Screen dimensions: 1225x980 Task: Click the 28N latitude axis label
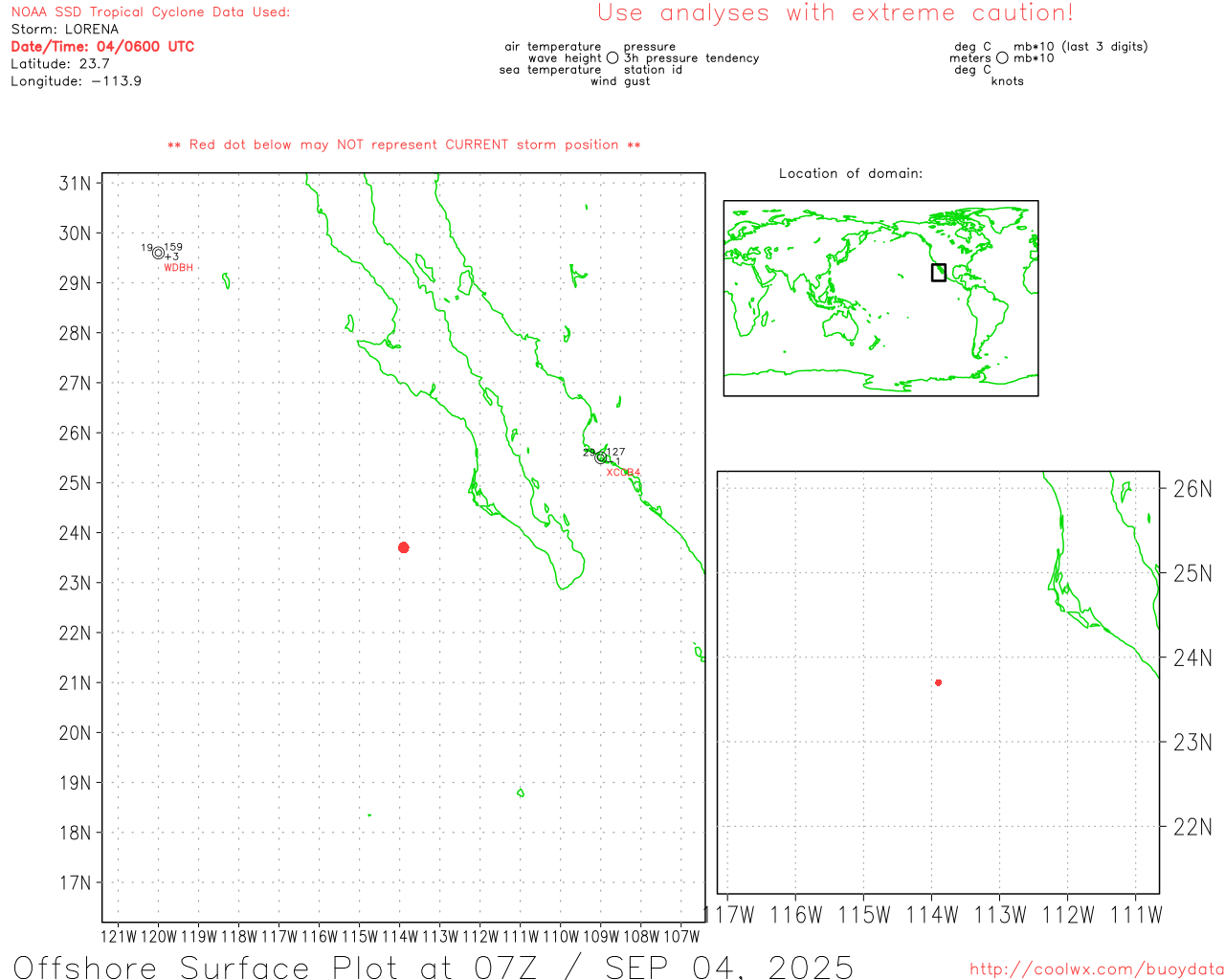76,333
